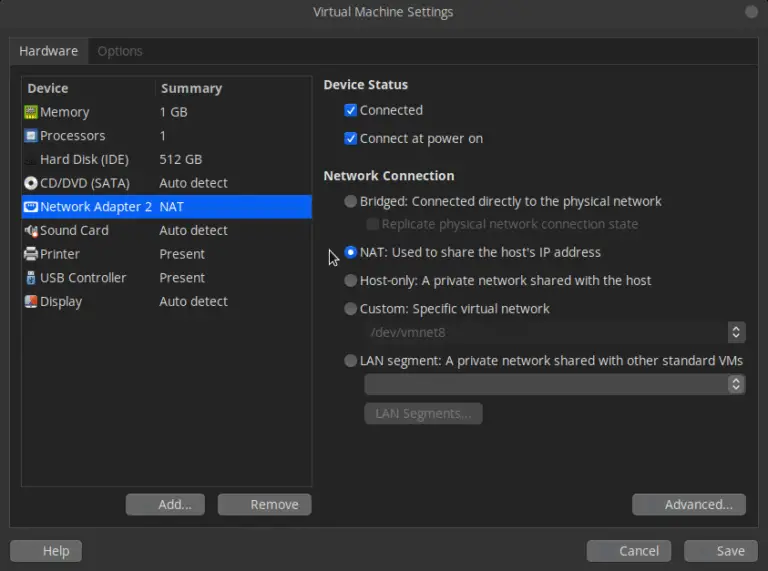Cancel the Virtual Machine Settings dialog
This screenshot has height=571, width=768.
click(629, 551)
